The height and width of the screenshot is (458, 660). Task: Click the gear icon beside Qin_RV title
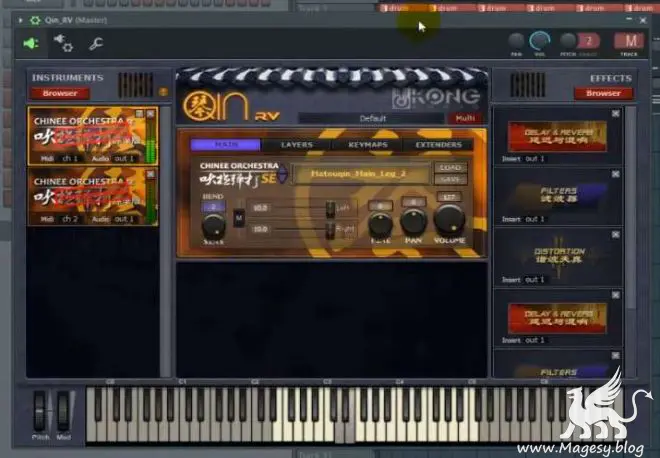coord(35,20)
